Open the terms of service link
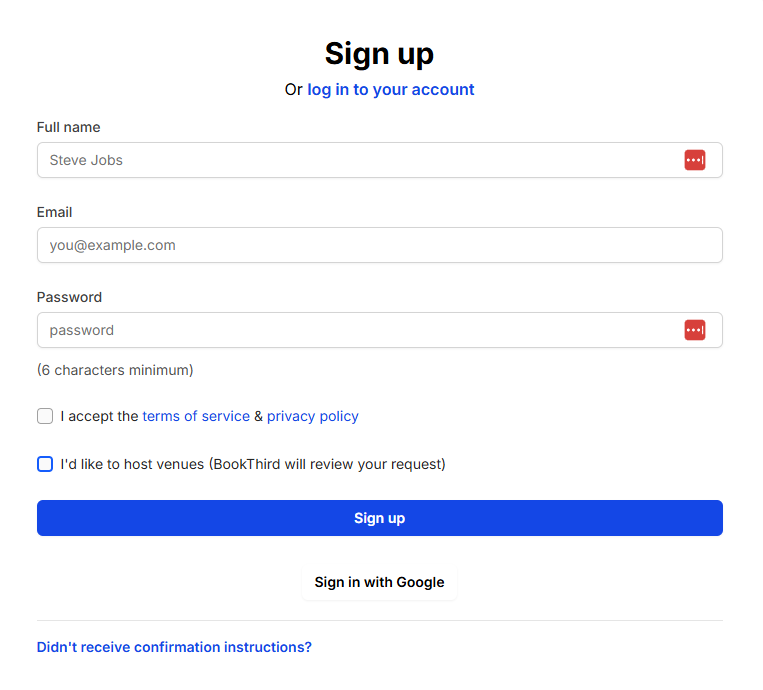The width and height of the screenshot is (763, 690). click(196, 416)
